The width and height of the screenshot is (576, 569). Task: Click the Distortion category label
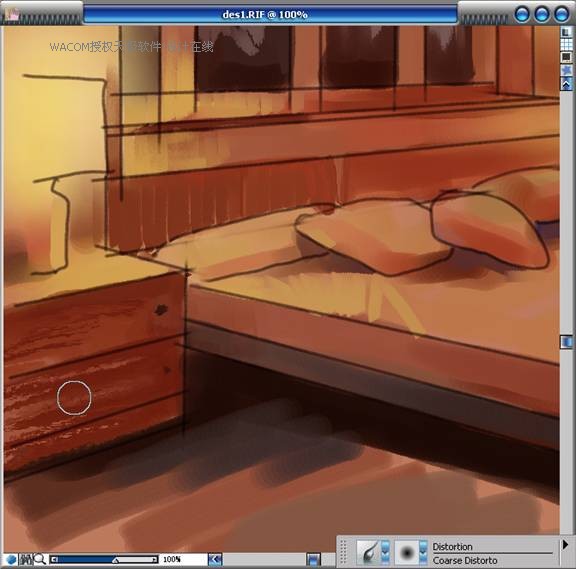point(452,547)
